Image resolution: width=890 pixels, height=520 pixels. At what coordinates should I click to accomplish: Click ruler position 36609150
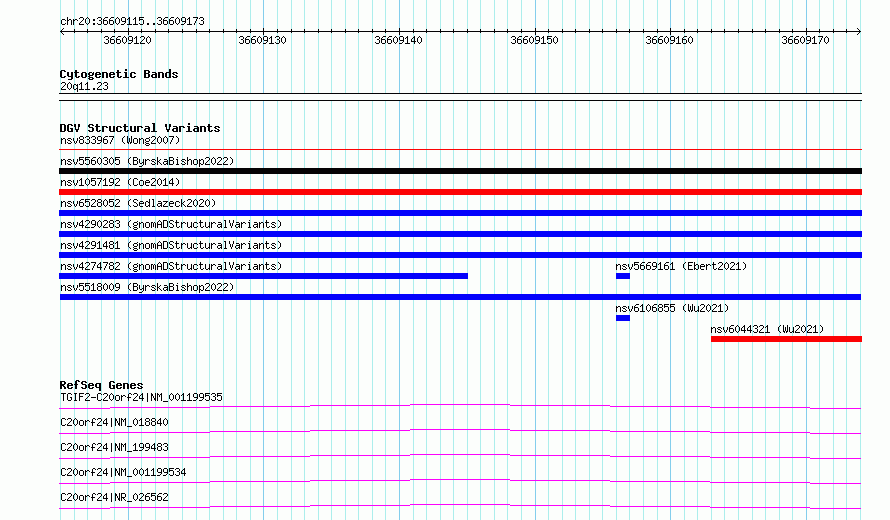pos(534,40)
